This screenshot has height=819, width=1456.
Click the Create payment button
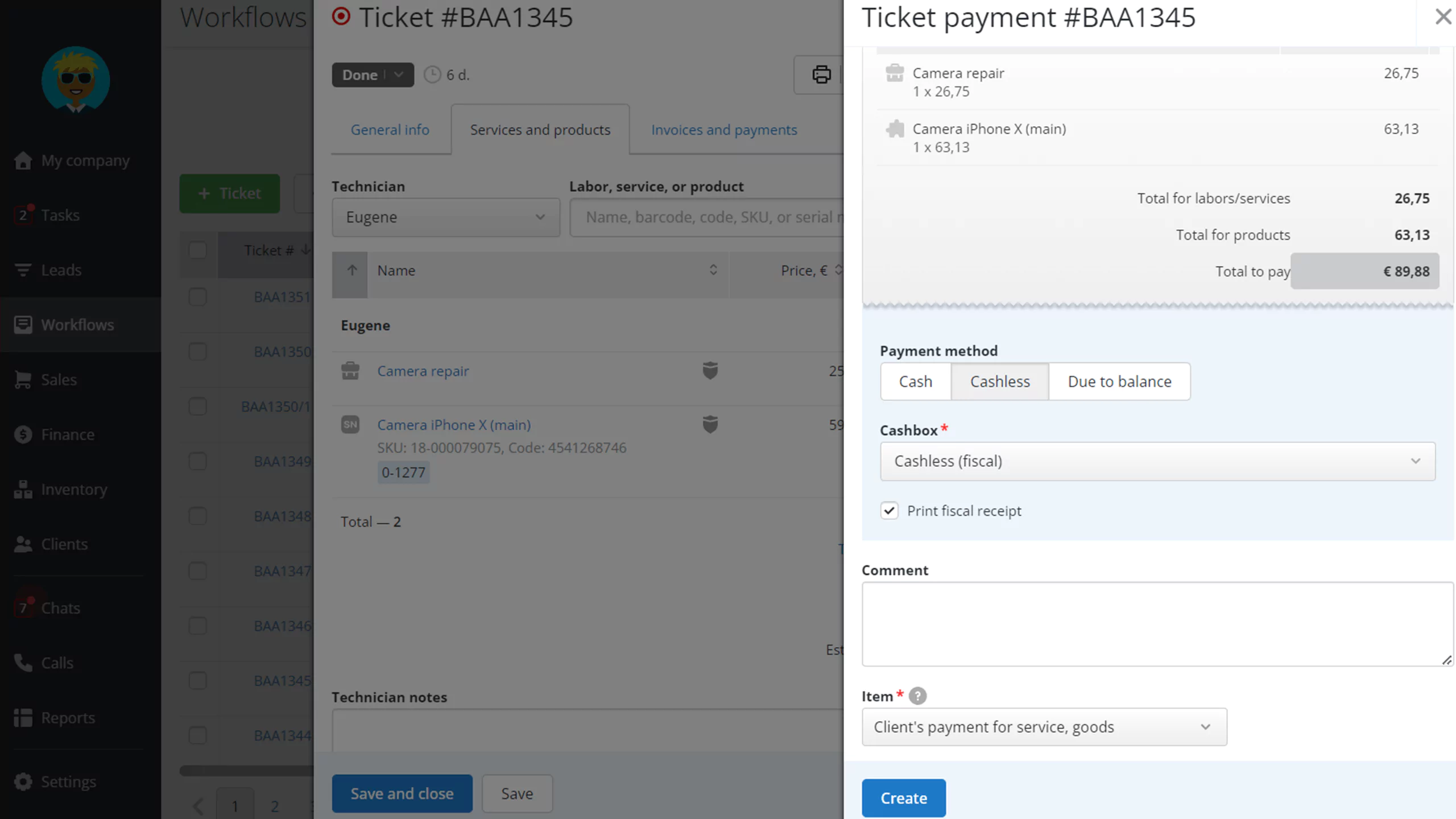point(904,798)
